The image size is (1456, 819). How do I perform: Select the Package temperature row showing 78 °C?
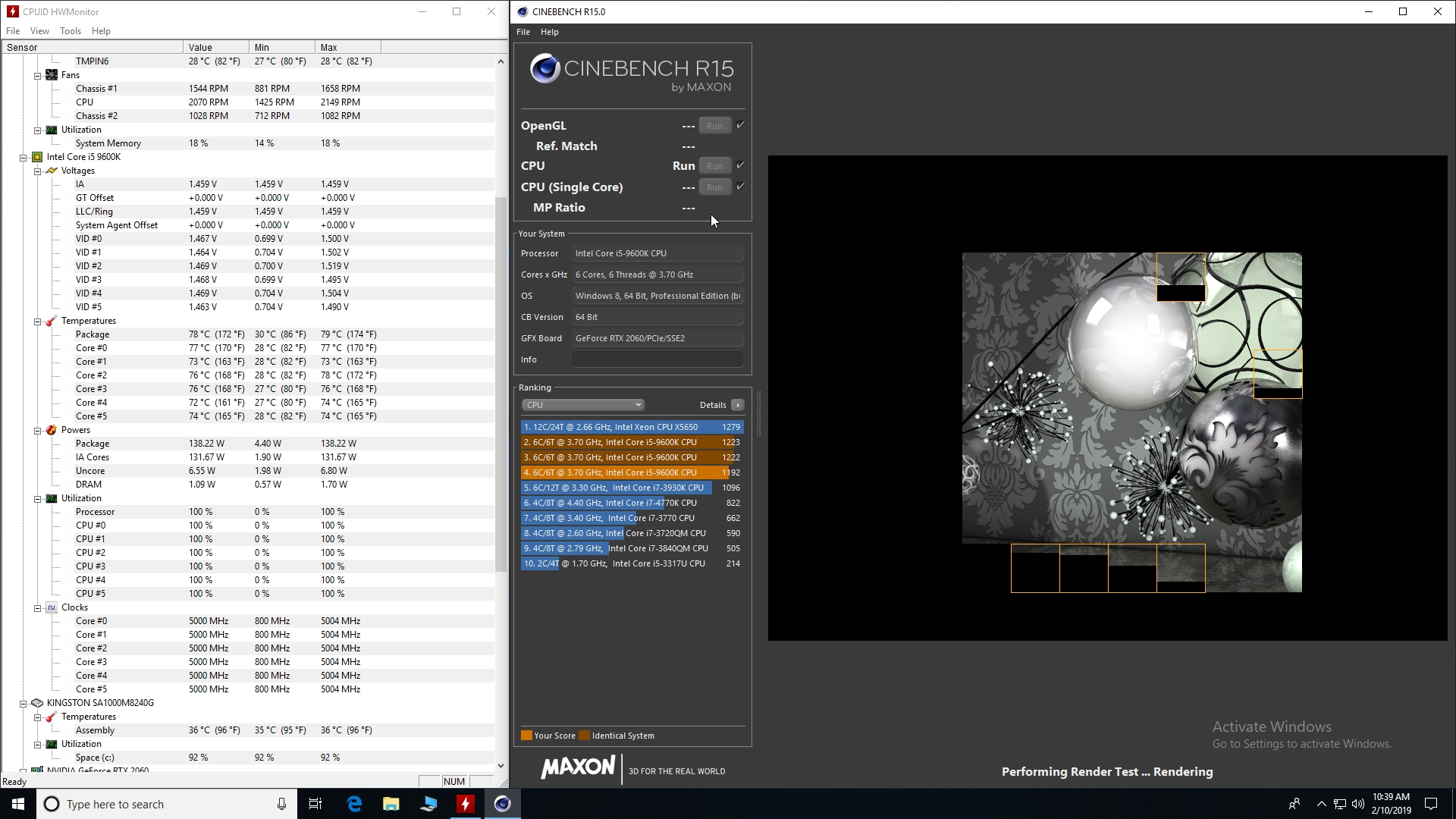click(248, 334)
